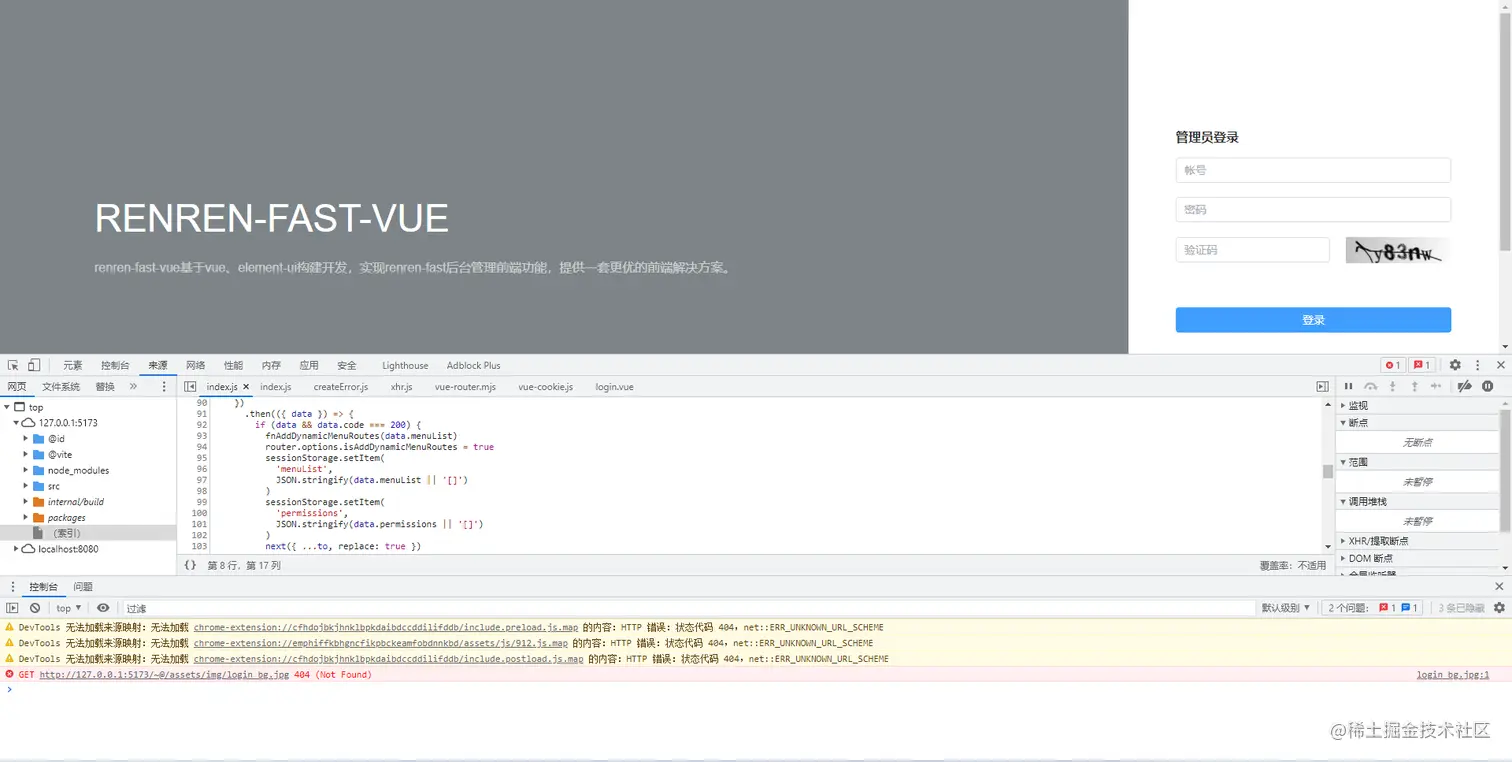Click the red error count badge

click(x=1392, y=365)
